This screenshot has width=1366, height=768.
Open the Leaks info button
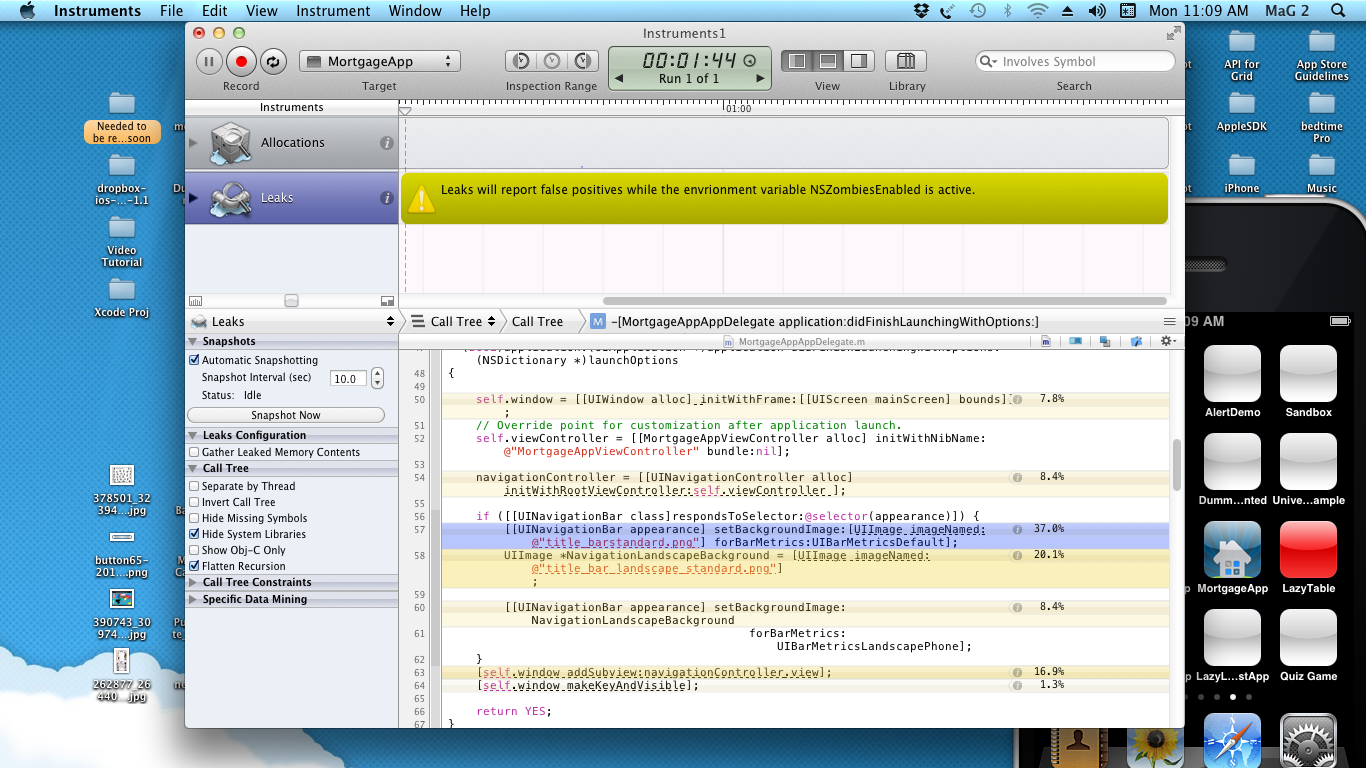click(x=387, y=198)
